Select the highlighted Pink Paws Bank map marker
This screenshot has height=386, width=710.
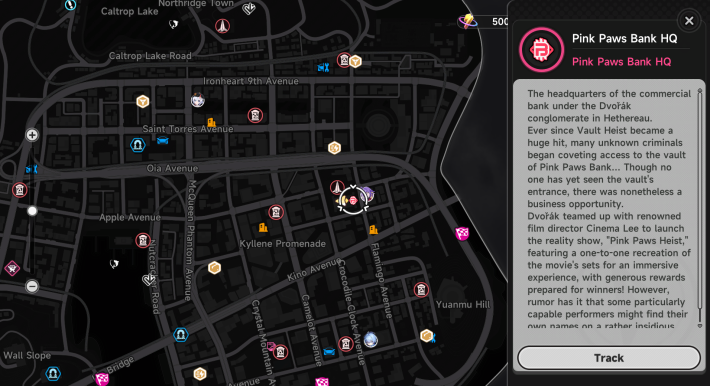tap(353, 200)
